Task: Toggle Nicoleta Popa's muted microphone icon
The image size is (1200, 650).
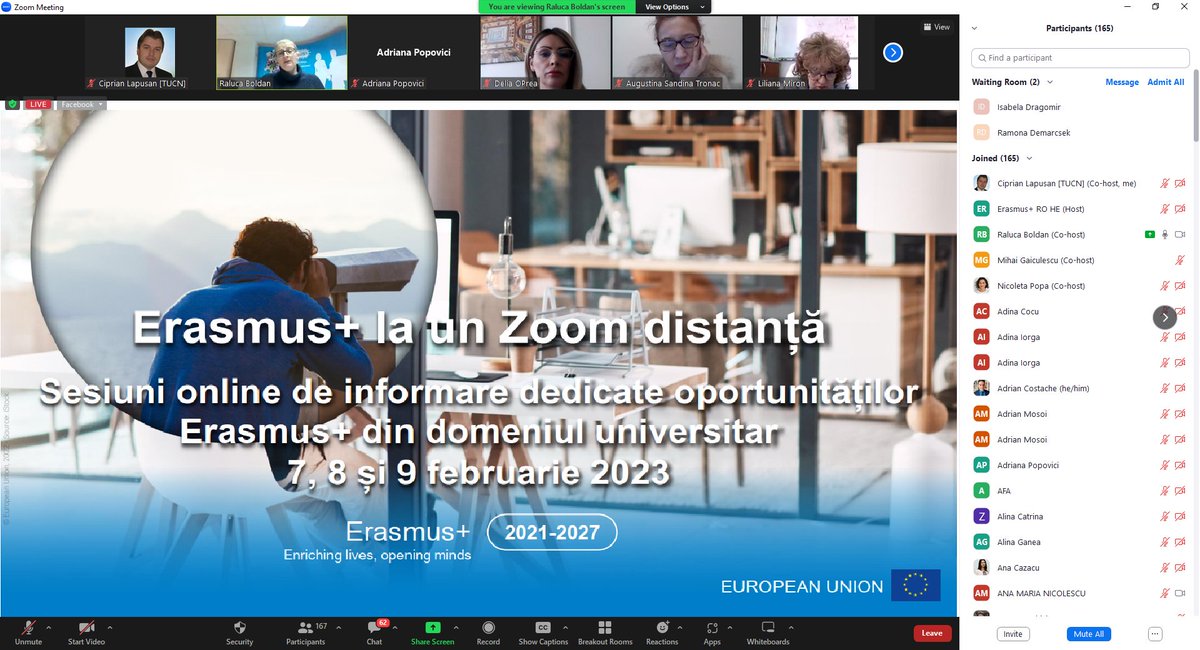Action: coord(1164,286)
